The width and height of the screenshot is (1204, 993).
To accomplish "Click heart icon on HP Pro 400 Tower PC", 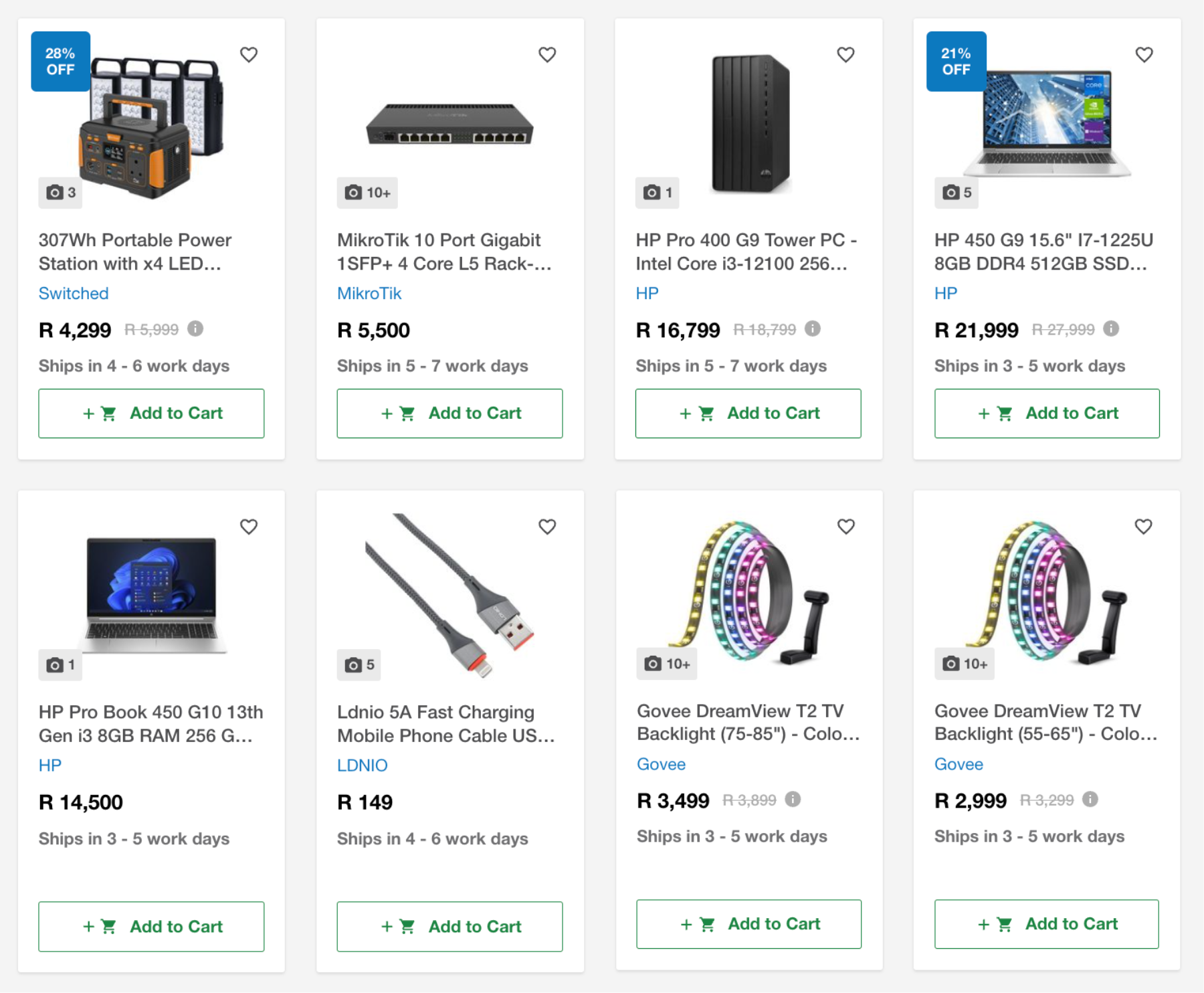I will [845, 55].
